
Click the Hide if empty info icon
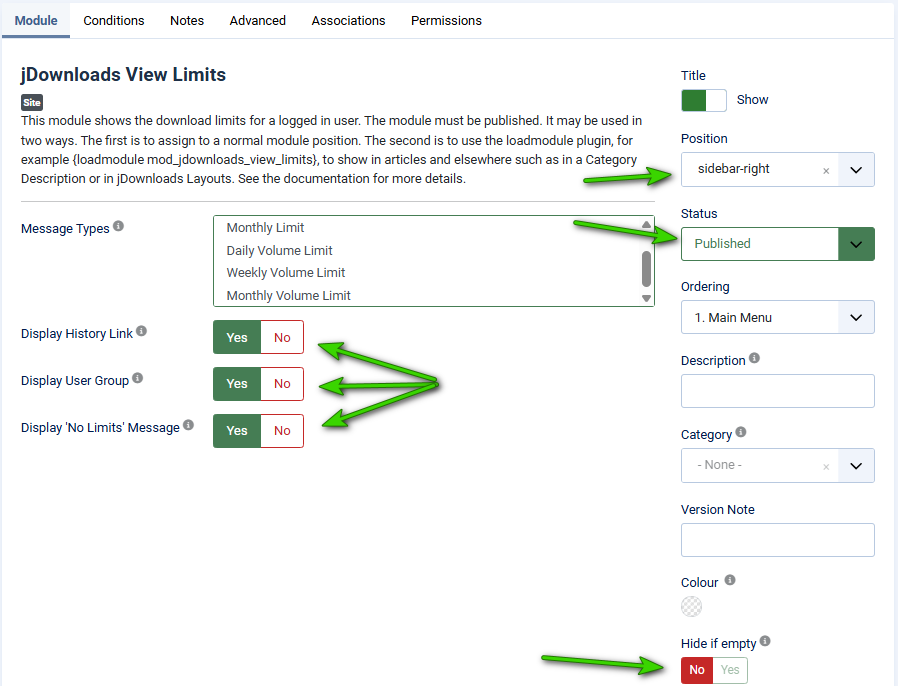(x=765, y=641)
